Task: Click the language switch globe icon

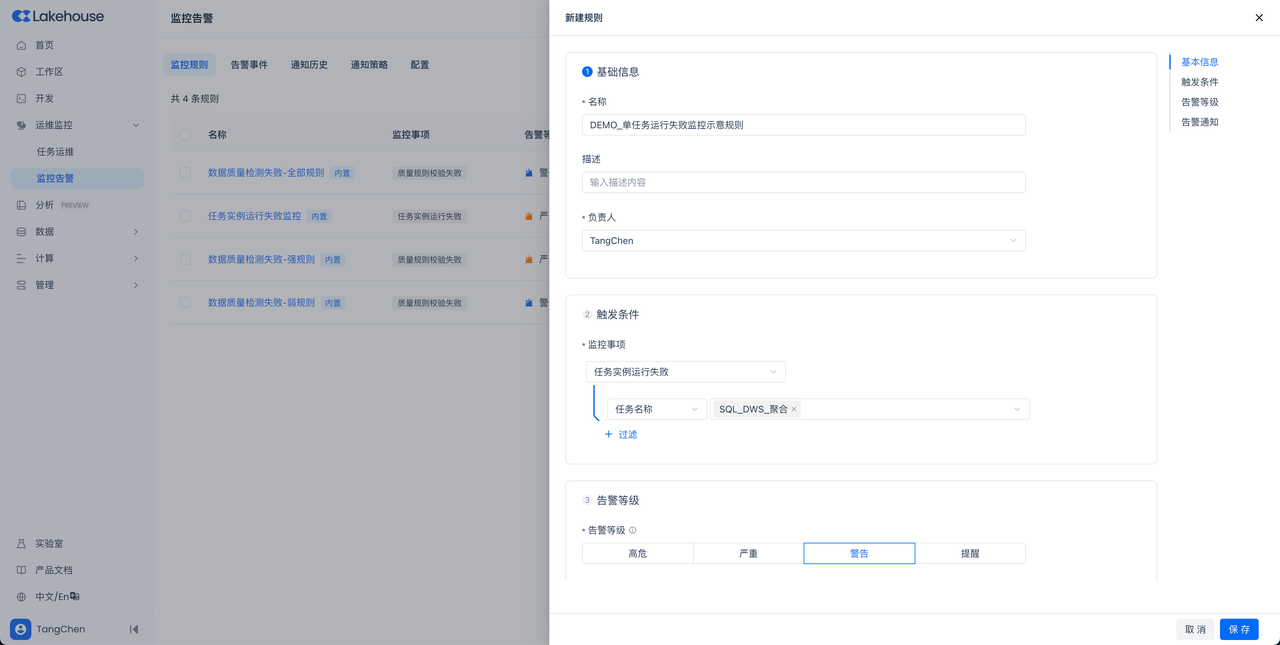Action: click(21, 597)
